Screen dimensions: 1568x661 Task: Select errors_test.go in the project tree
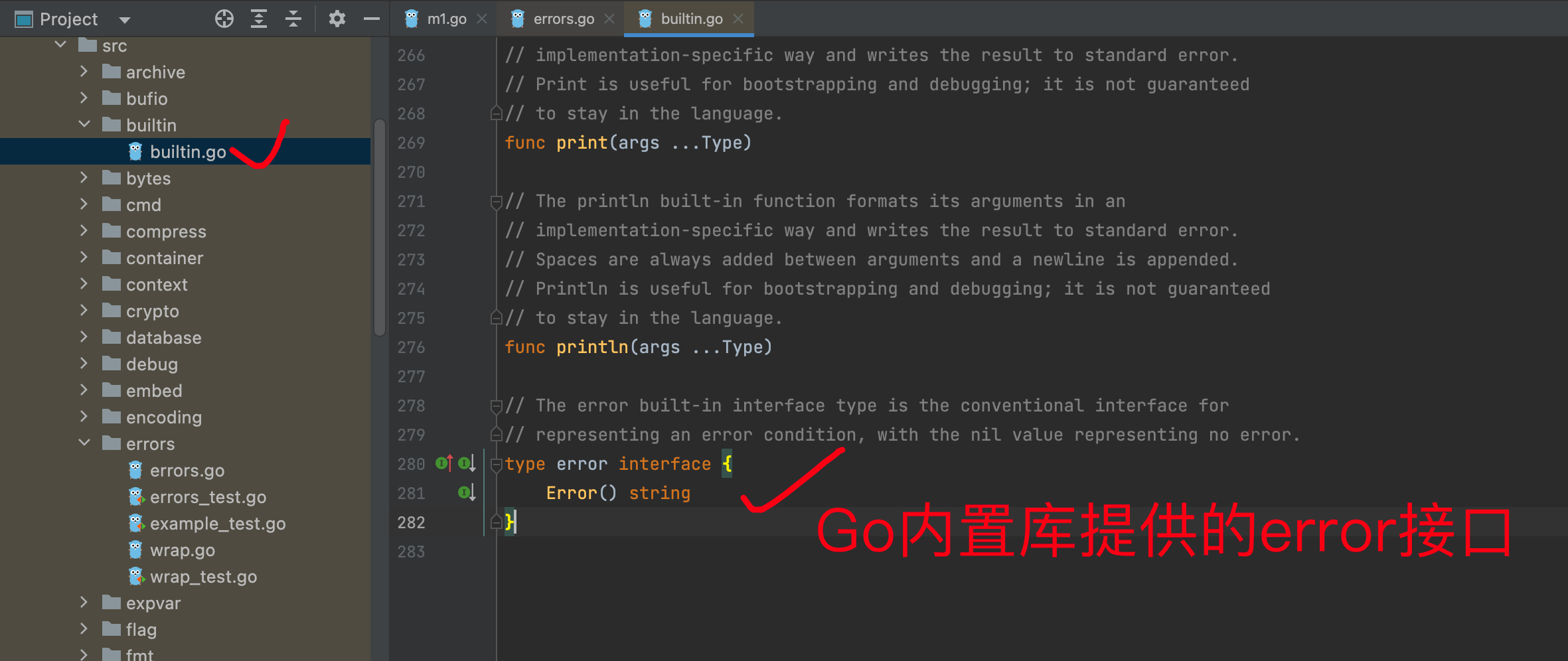coord(207,497)
